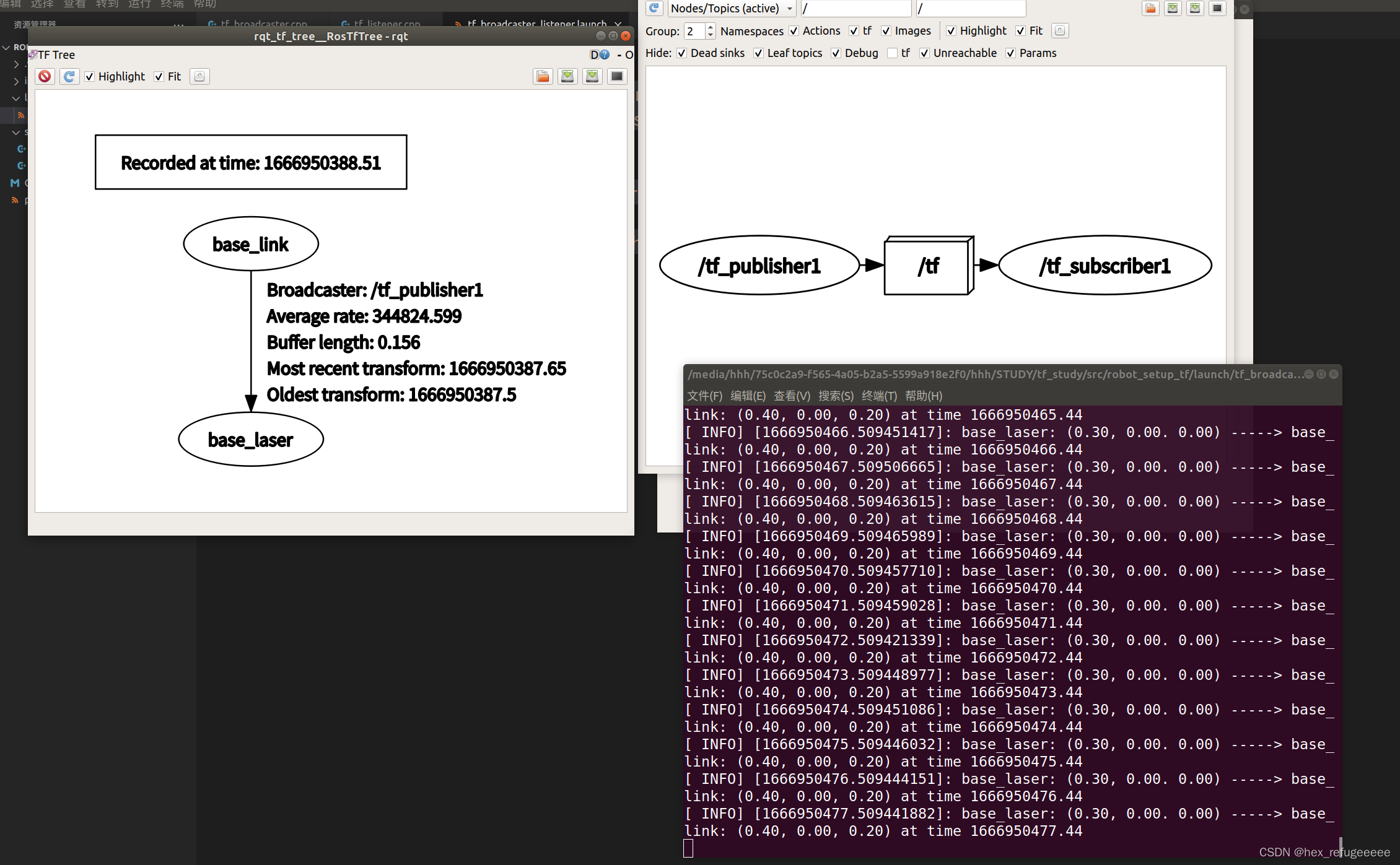
Task: Toggle Hide Leaf topics checkbox
Action: pyautogui.click(x=758, y=53)
